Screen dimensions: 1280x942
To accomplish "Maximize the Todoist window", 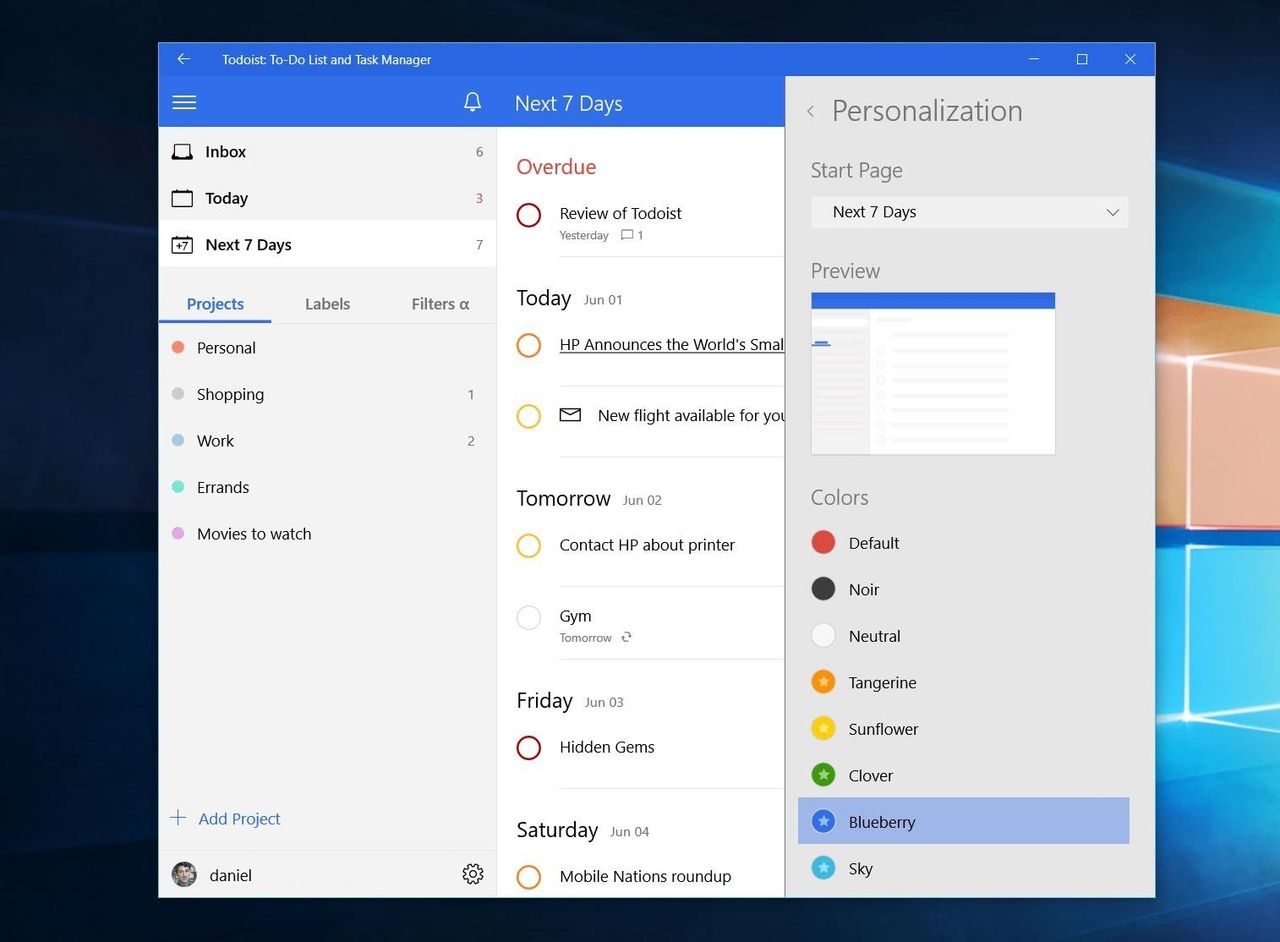I will 1082,59.
